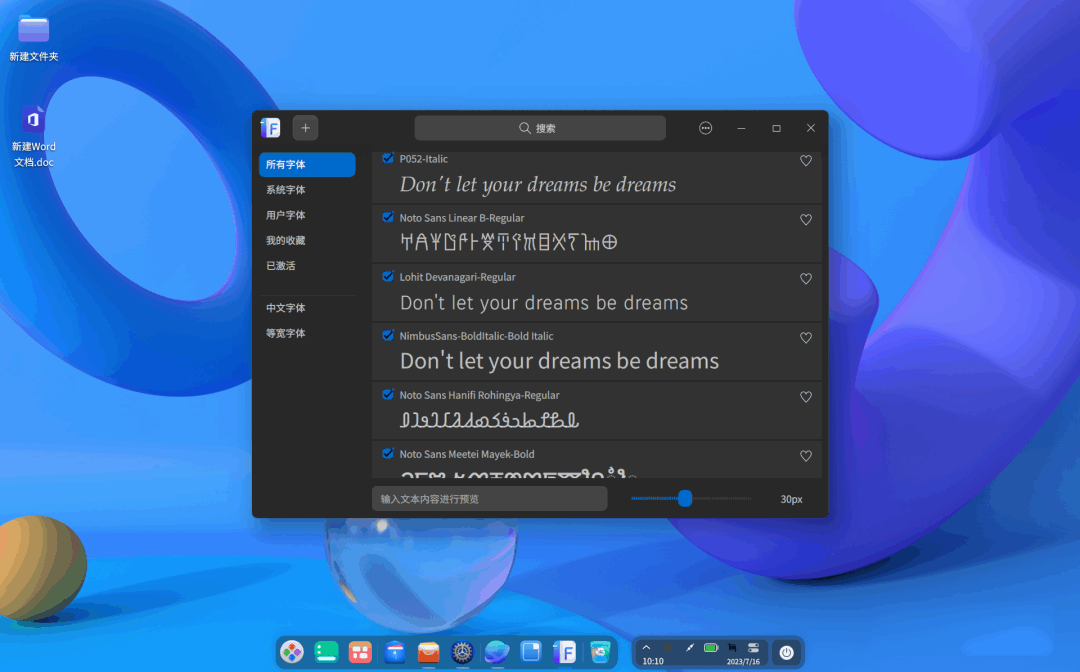1080x672 pixels.
Task: Uncheck the P052-Italic font checkbox
Action: point(388,158)
